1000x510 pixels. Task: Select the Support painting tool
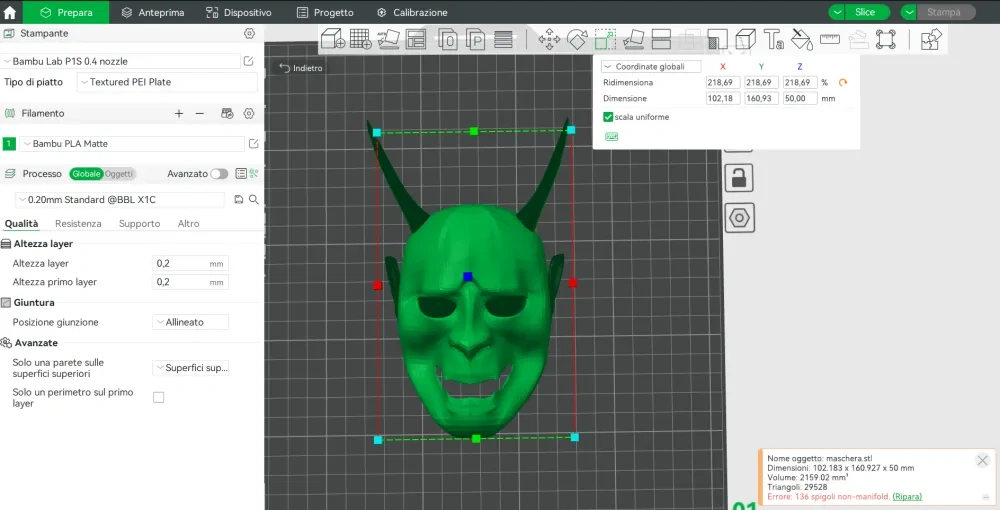pyautogui.click(x=717, y=40)
